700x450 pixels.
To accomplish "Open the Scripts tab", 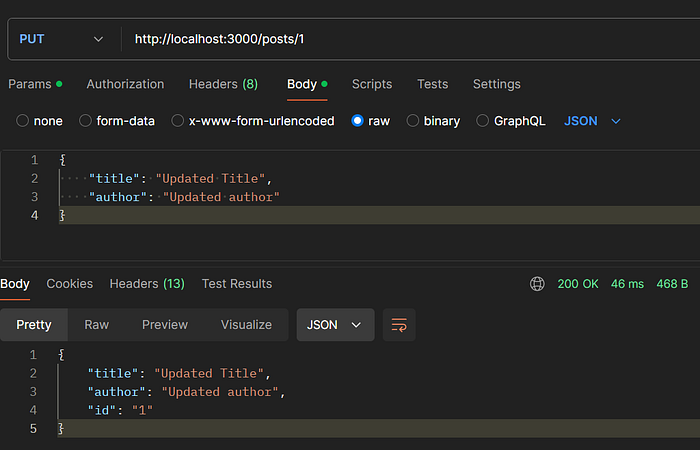I will [372, 84].
